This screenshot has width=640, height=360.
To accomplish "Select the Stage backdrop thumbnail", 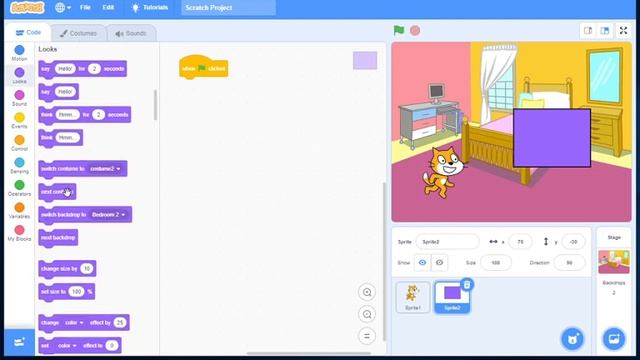I will point(614,262).
